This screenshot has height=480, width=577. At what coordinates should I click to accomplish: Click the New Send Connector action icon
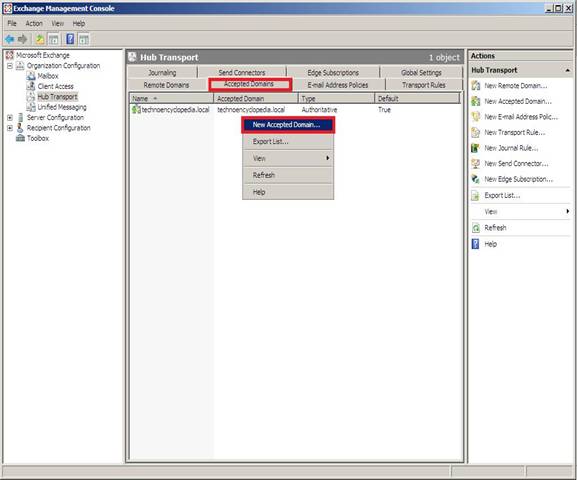click(475, 164)
